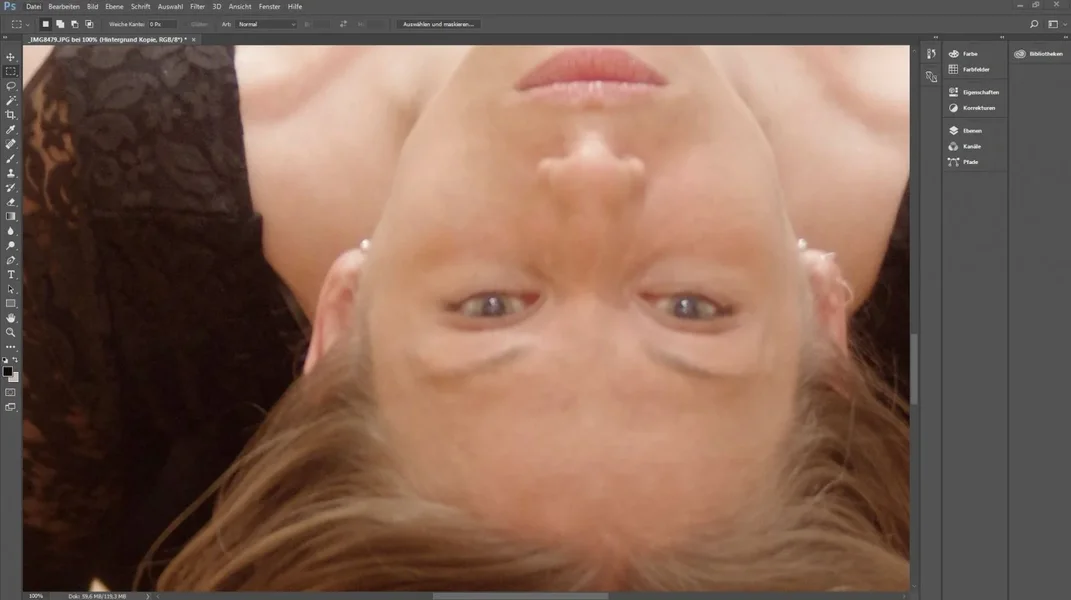This screenshot has width=1071, height=600.
Task: Select the Gradient tool
Action: tap(10, 217)
